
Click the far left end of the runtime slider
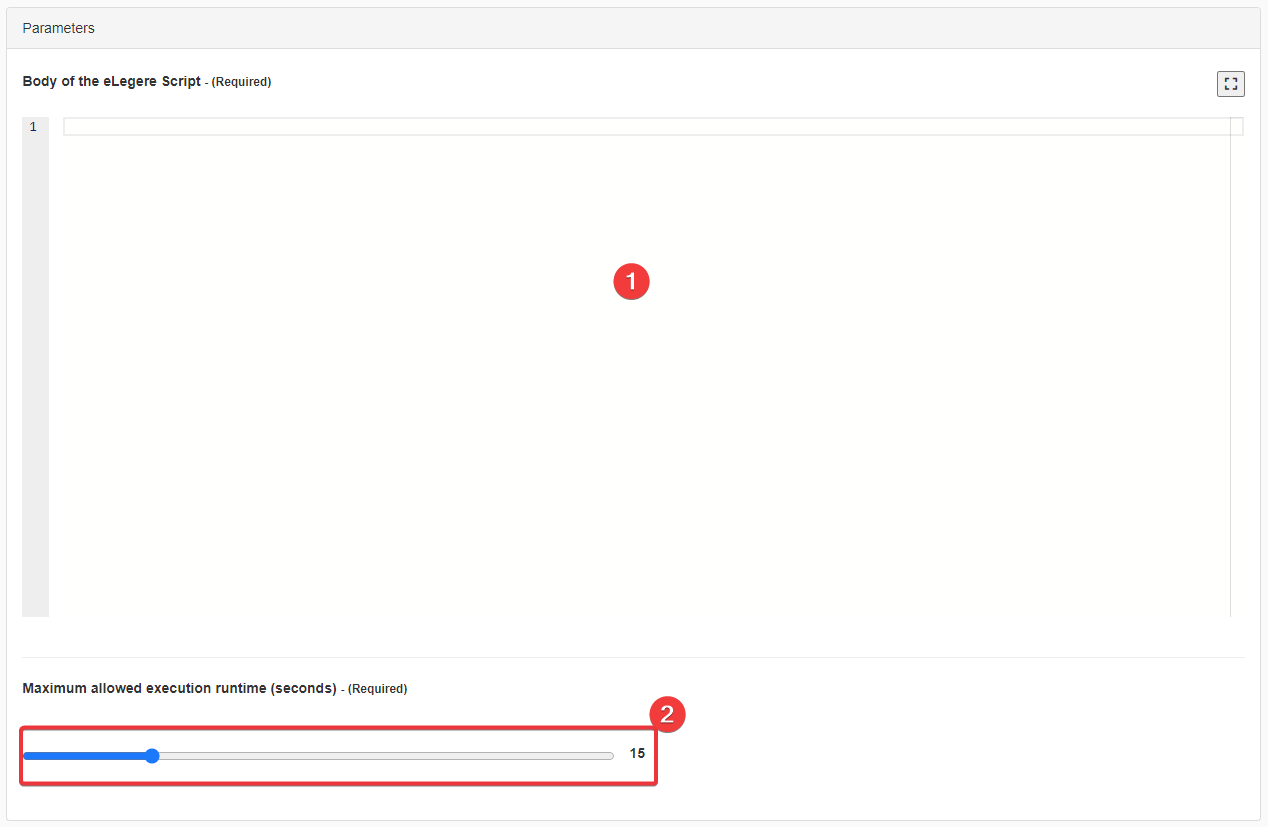[x=25, y=756]
